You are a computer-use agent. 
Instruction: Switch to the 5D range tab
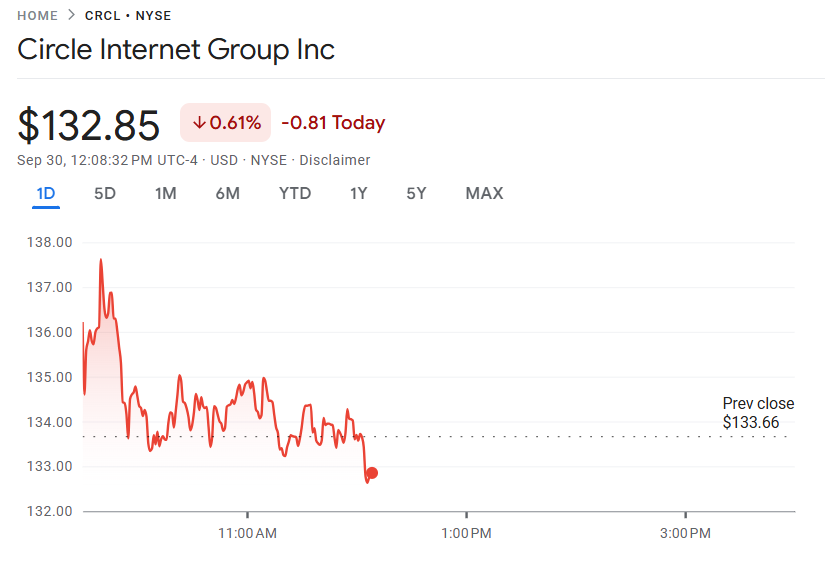105,193
